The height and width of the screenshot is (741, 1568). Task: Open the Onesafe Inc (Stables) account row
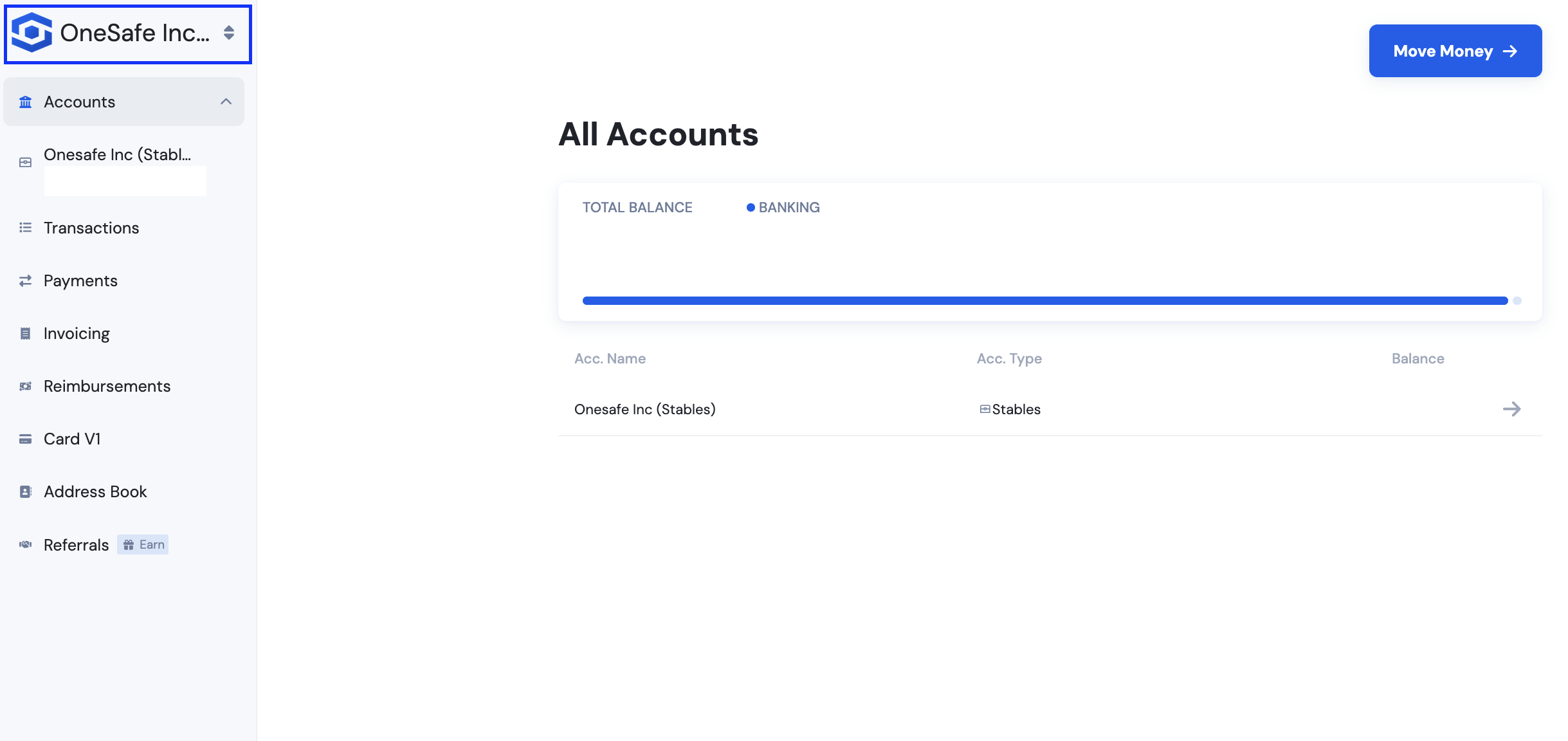pyautogui.click(x=1050, y=409)
